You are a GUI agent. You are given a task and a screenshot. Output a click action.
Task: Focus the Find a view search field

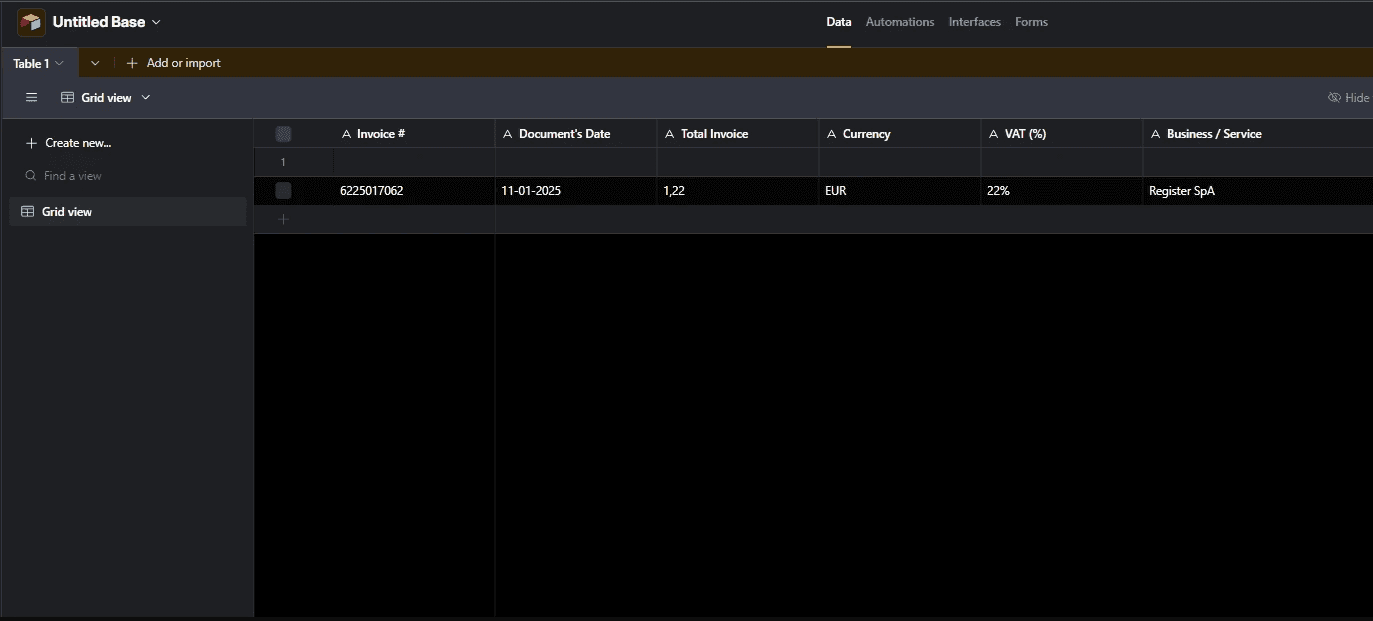128,176
